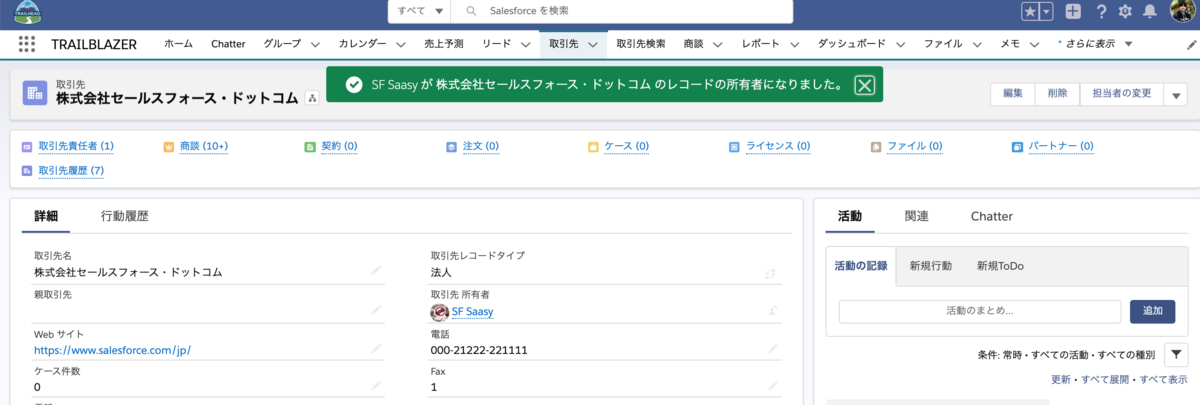The width and height of the screenshot is (1200, 405).
Task: Click the 削除 button
Action: click(x=1057, y=93)
